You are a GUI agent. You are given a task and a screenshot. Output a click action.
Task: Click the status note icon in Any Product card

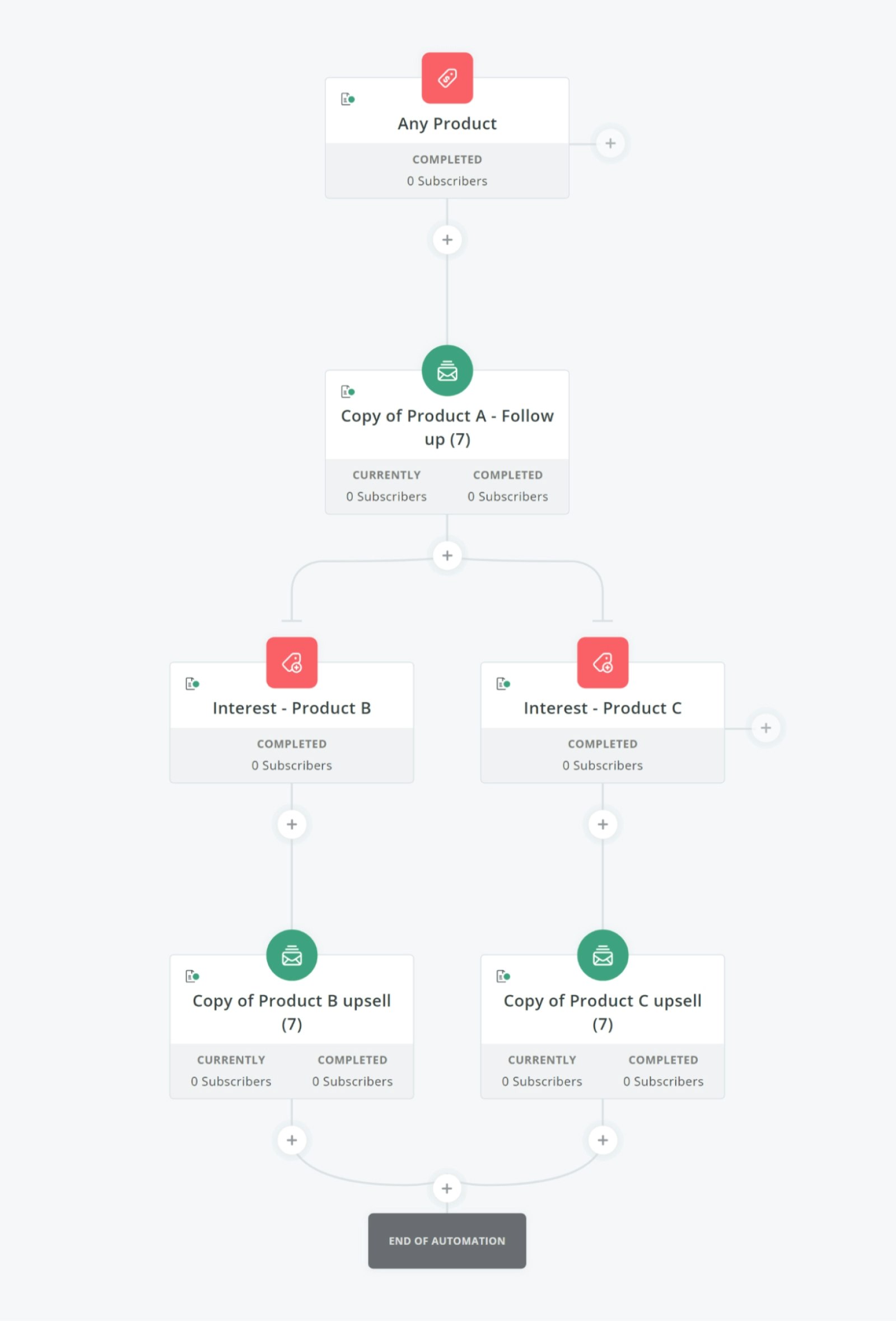pos(347,100)
